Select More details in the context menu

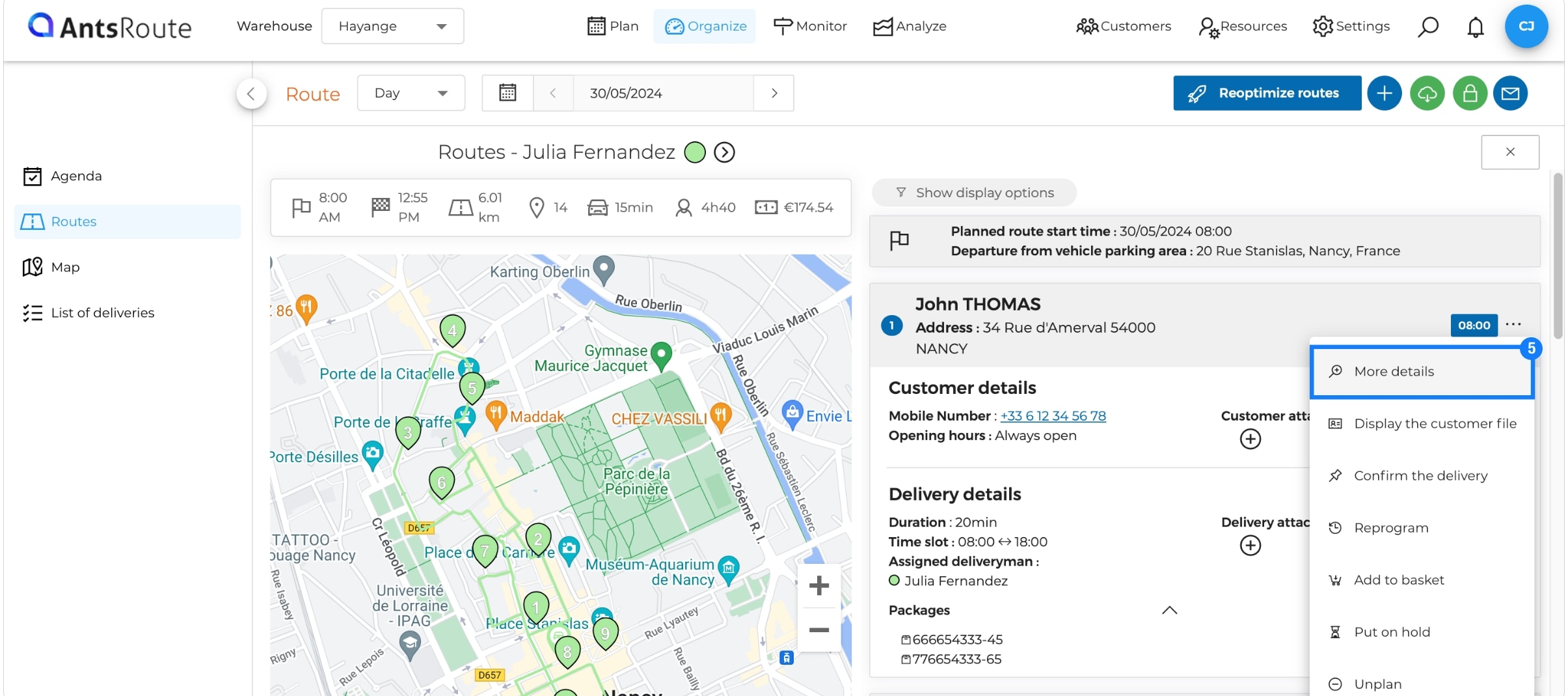pyautogui.click(x=1422, y=371)
